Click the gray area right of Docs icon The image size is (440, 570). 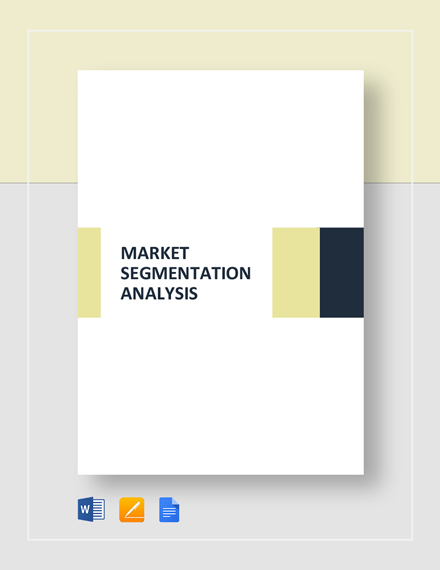[x=291, y=510]
